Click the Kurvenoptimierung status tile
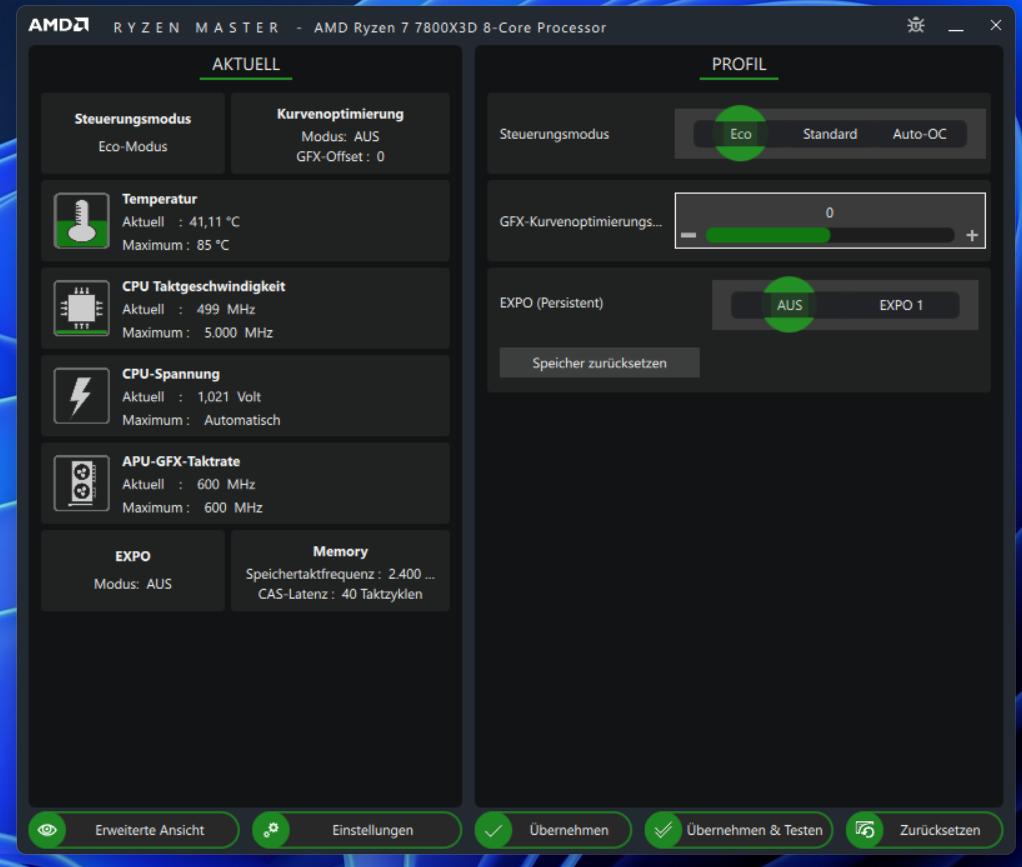 click(x=340, y=133)
